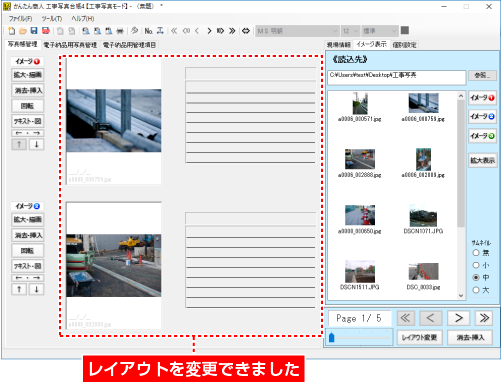Save with the blue floppy disk icon
The width and height of the screenshot is (501, 384).
34,31
